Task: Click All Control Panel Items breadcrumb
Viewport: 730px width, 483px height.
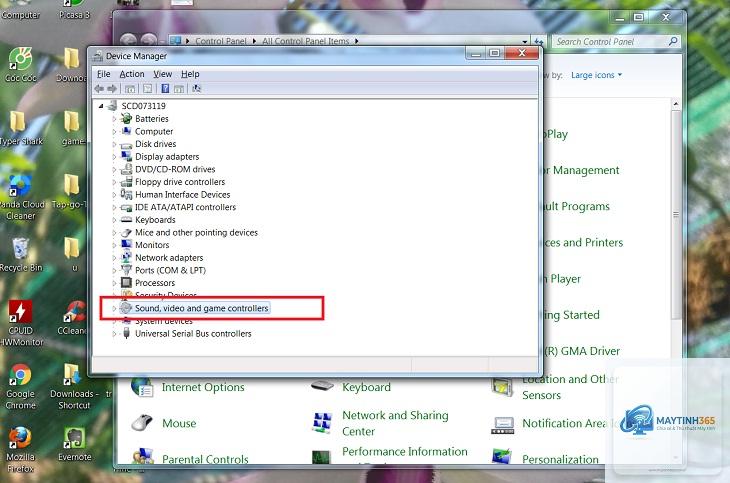Action: click(305, 41)
